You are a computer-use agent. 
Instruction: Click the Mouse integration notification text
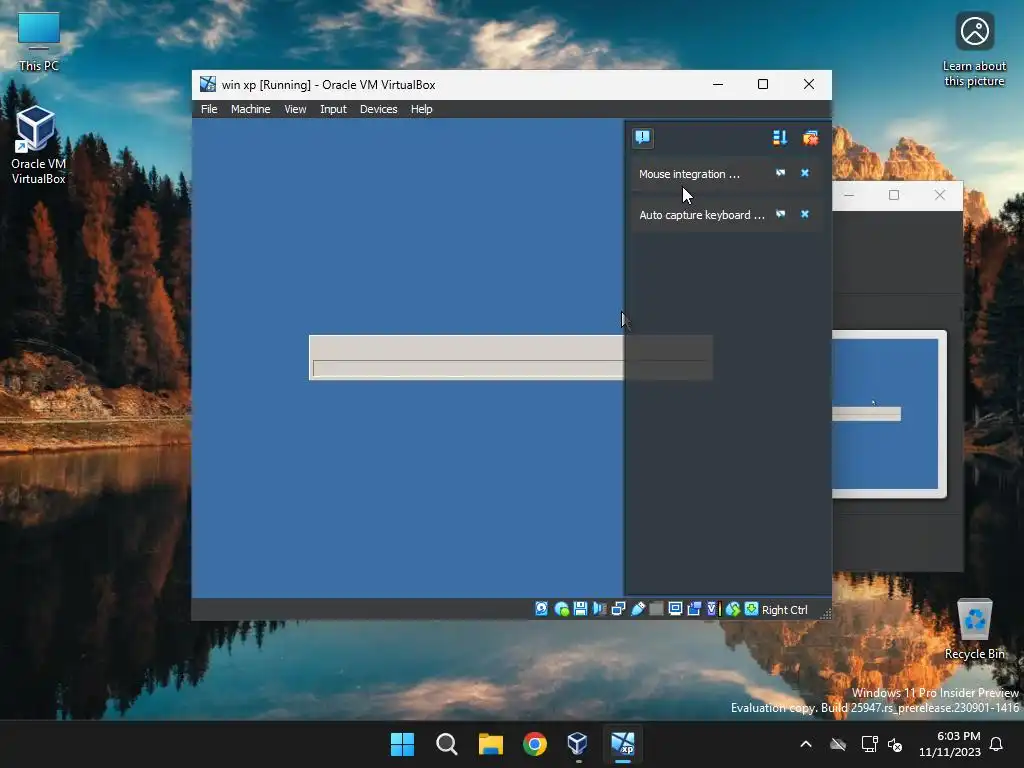pos(689,174)
